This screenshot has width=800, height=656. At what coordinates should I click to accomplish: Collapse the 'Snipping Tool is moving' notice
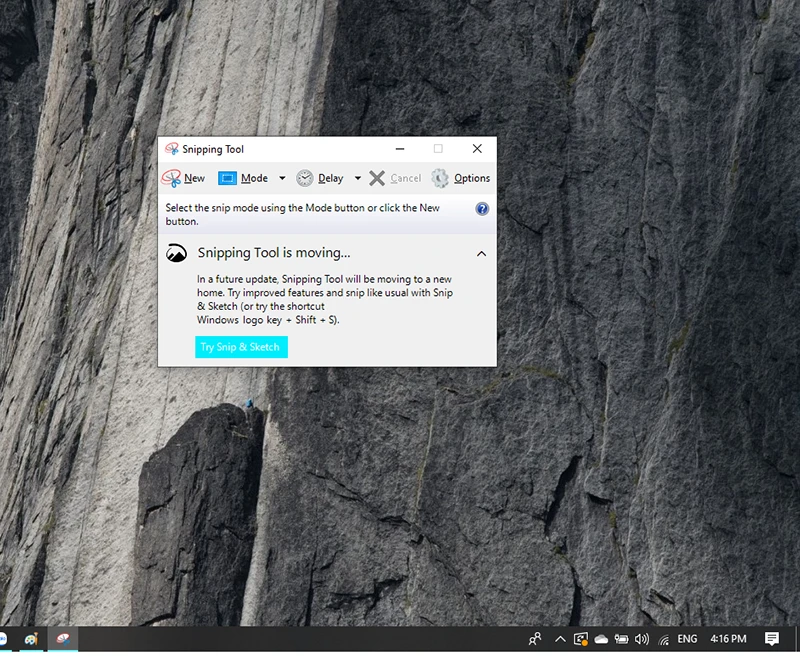(x=481, y=254)
